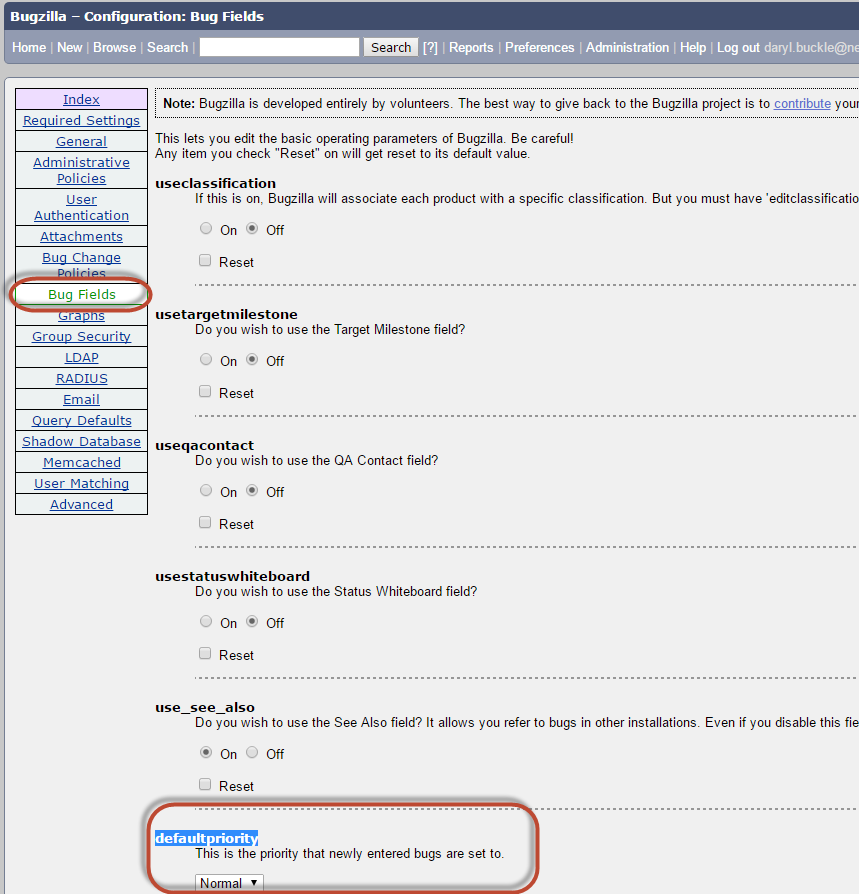
Task: Select On for usetargetmilestone
Action: [206, 360]
